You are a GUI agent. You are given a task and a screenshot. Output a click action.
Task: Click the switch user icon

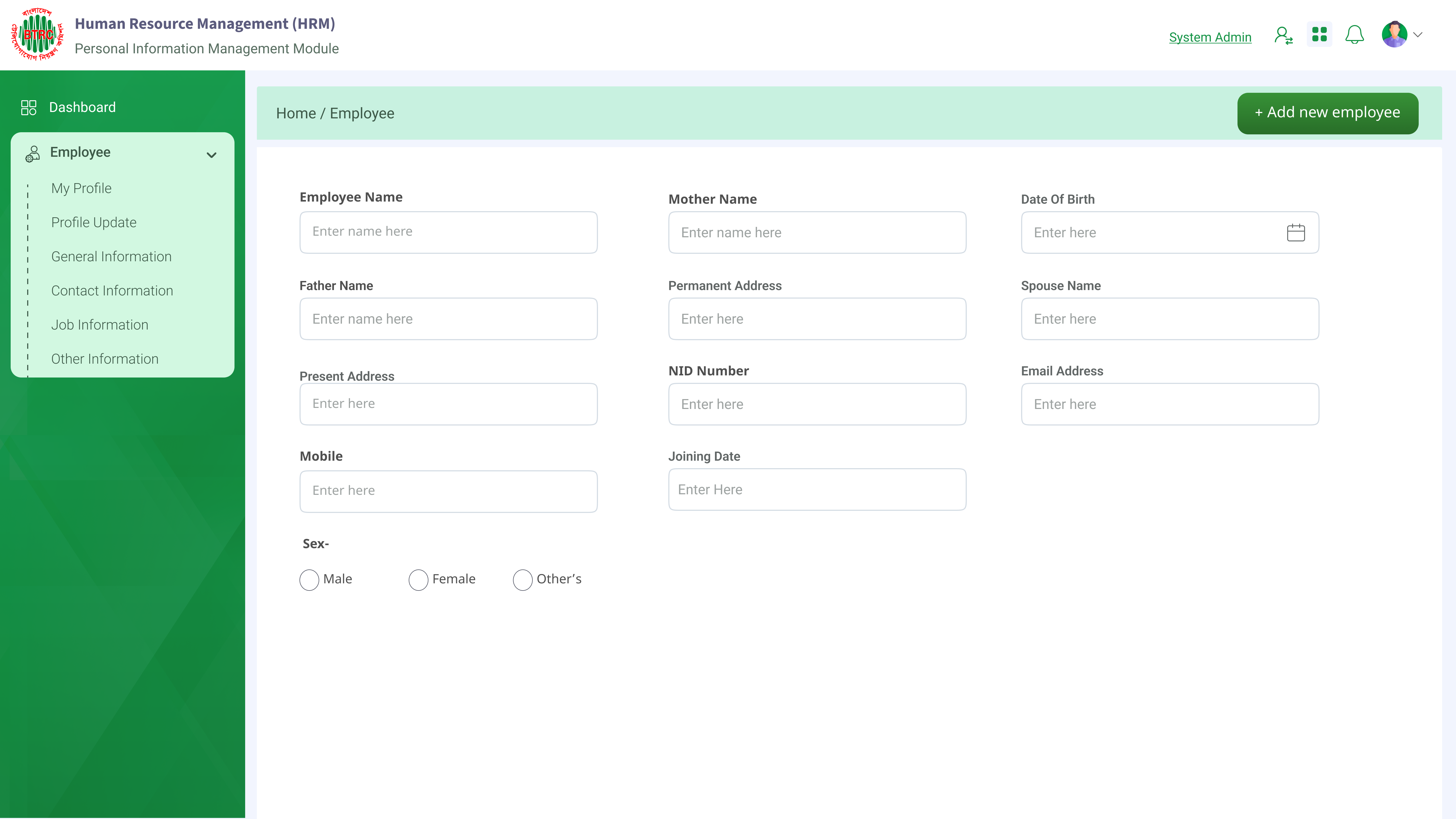pyautogui.click(x=1283, y=36)
